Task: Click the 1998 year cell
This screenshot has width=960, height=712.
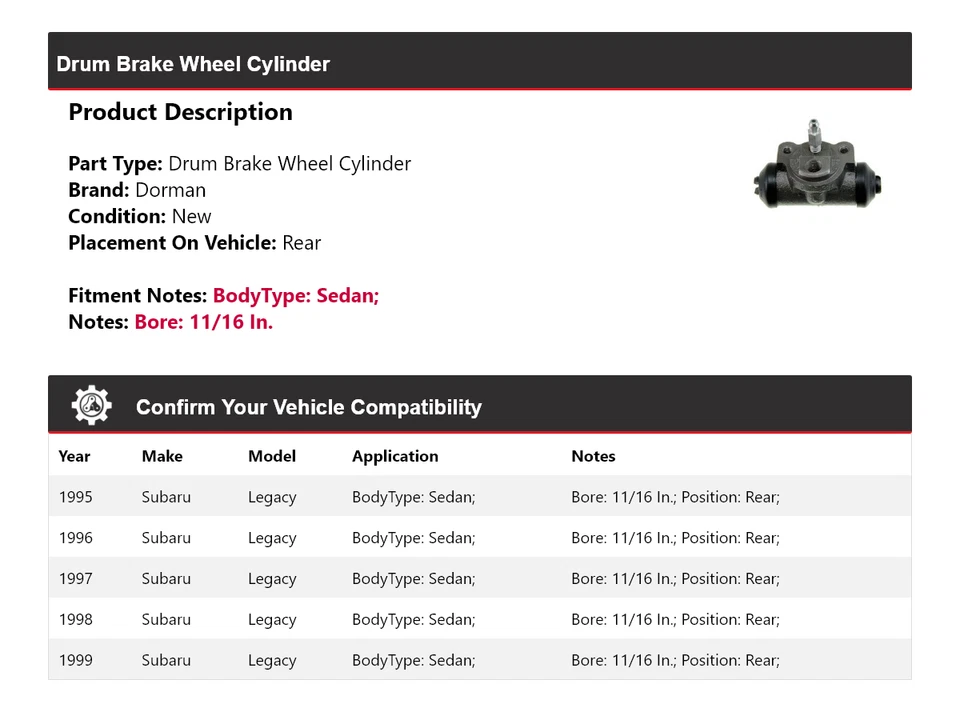Action: tap(75, 620)
